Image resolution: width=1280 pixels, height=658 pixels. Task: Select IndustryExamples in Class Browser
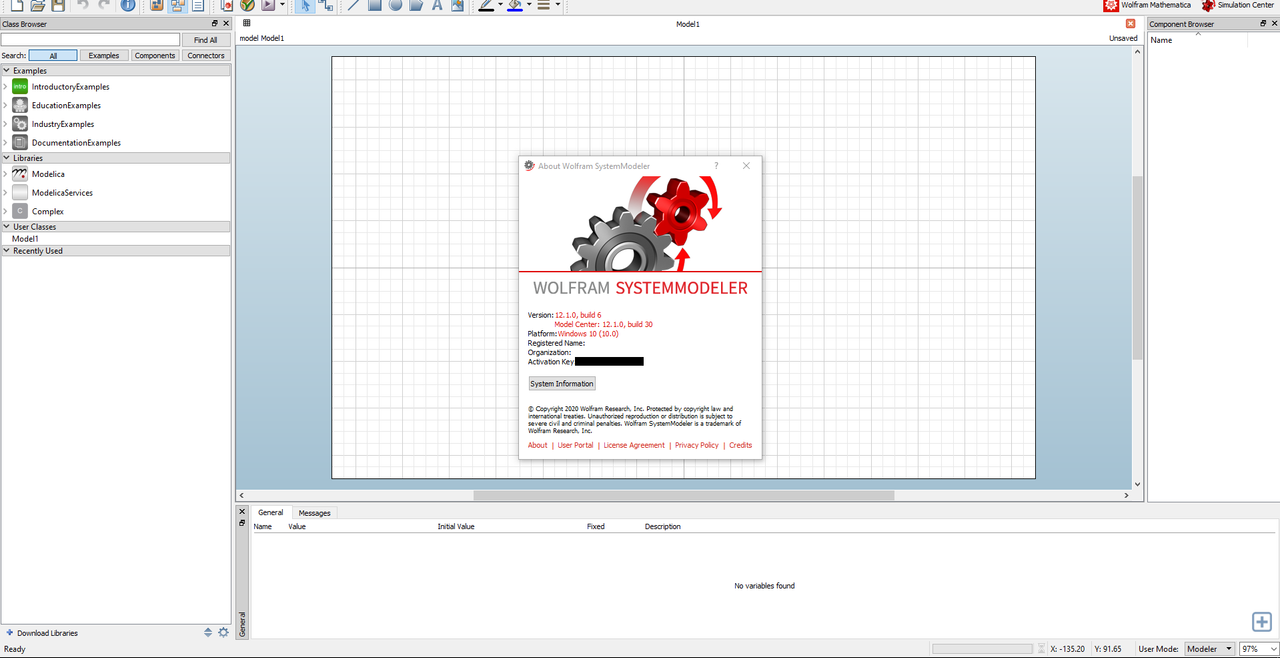(63, 124)
